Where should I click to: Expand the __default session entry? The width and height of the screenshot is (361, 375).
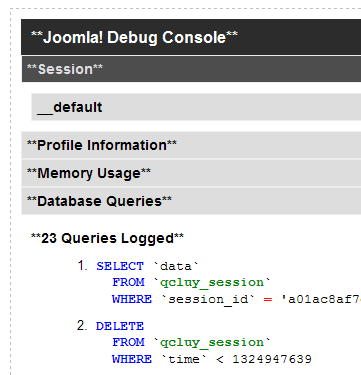point(196,107)
